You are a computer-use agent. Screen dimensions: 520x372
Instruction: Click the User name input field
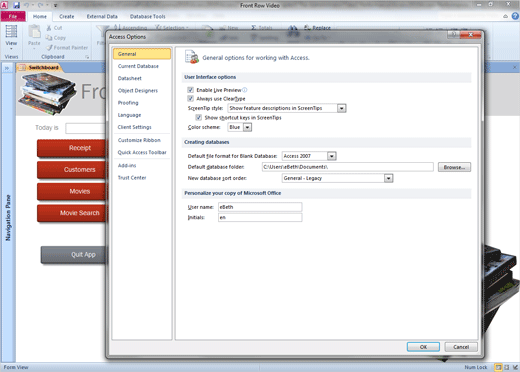(260, 207)
